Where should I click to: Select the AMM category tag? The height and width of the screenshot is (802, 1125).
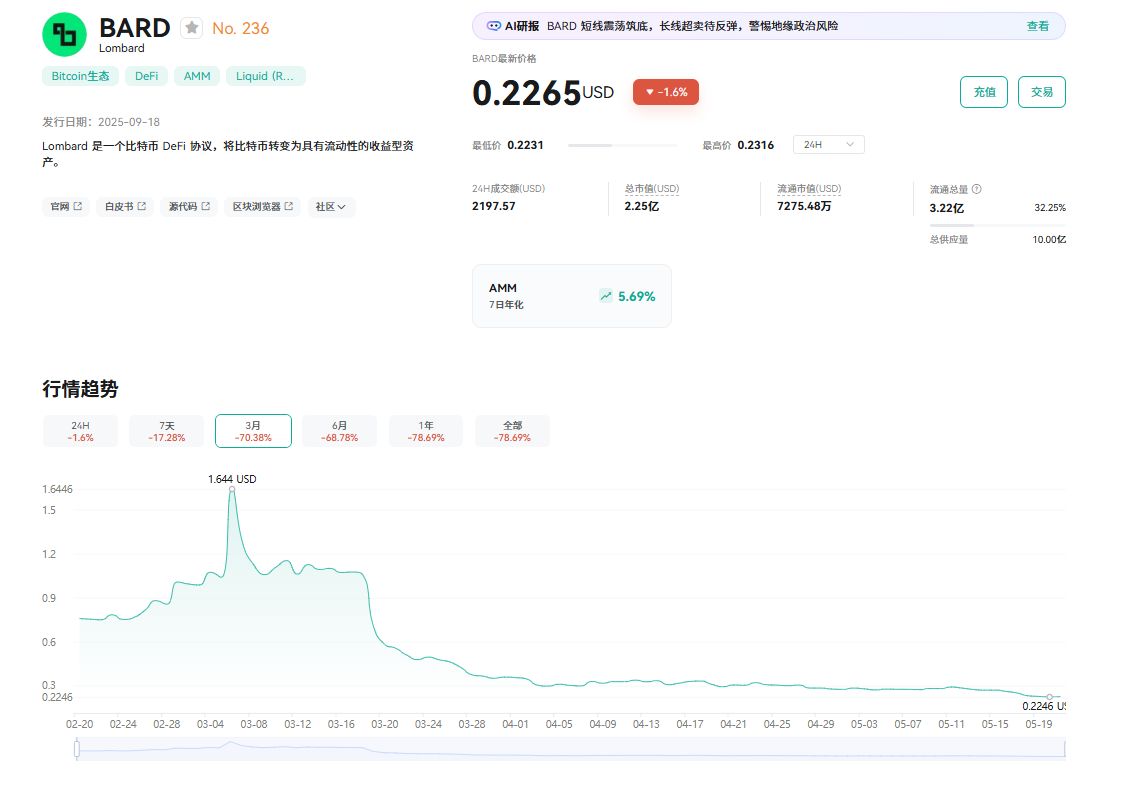pyautogui.click(x=197, y=76)
